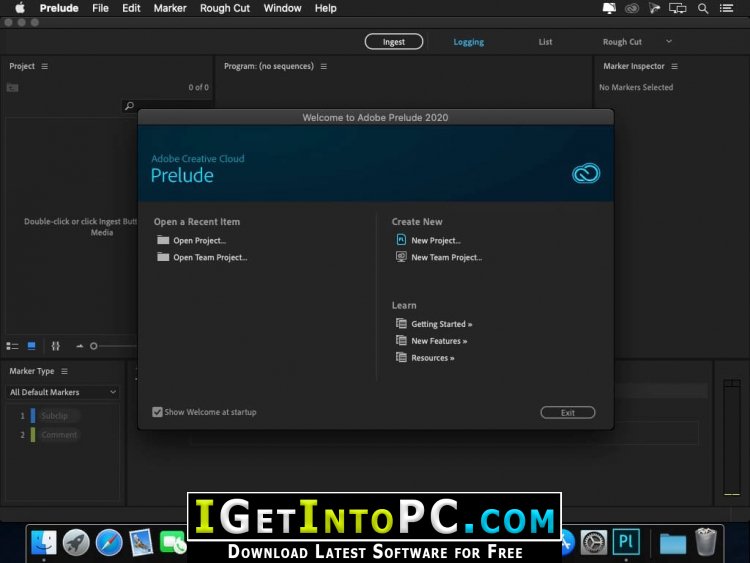Open the Window menu
This screenshot has width=750, height=563.
282,8
